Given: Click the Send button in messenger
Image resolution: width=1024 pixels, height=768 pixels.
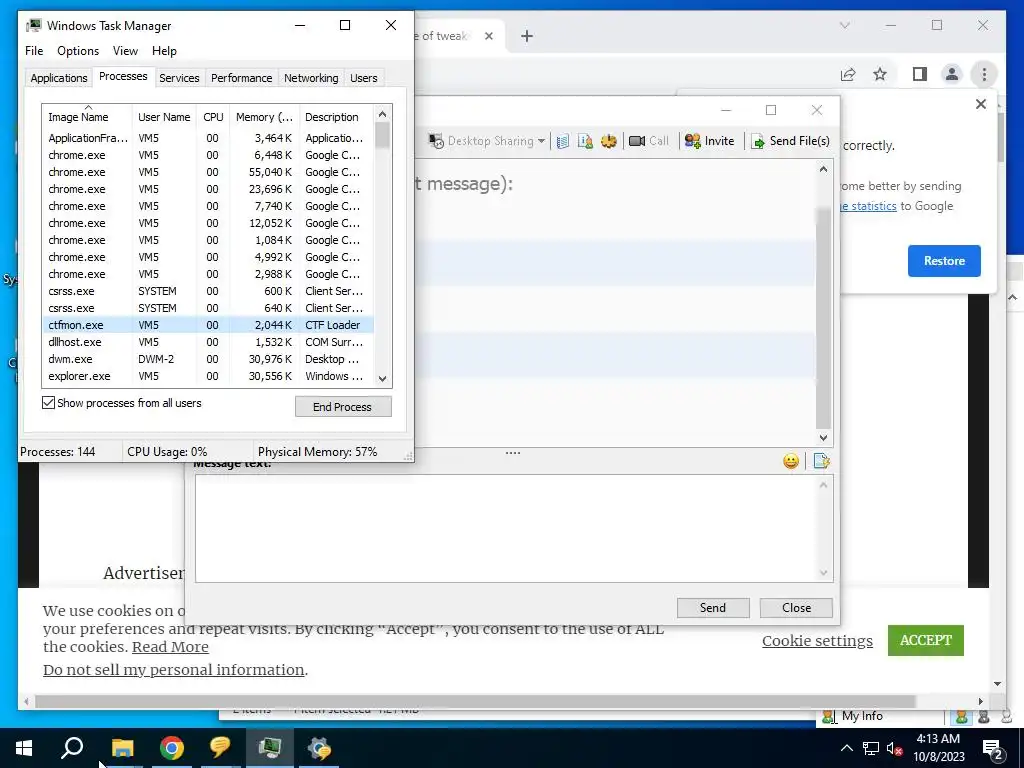Looking at the screenshot, I should coord(713,608).
